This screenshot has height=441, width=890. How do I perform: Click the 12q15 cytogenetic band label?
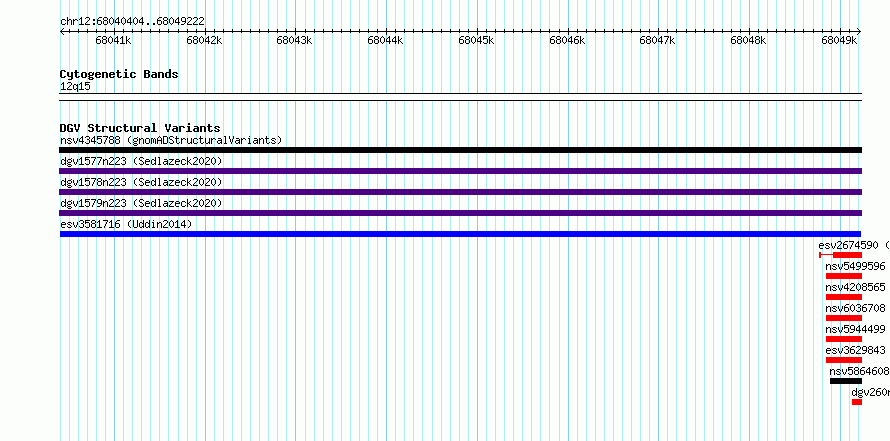pos(75,87)
